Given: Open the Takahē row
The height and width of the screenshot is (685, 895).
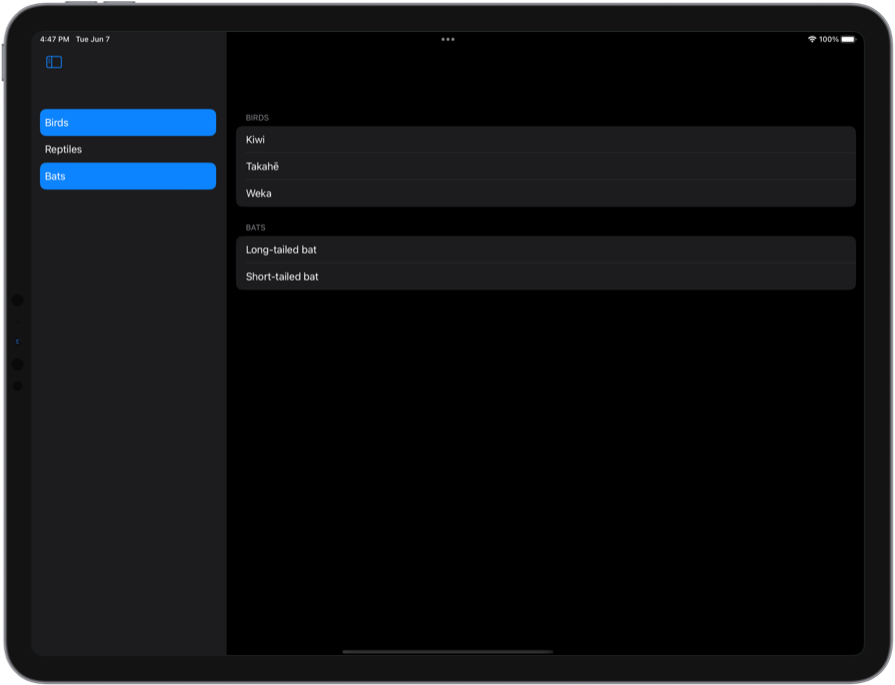Looking at the screenshot, I should click(546, 166).
